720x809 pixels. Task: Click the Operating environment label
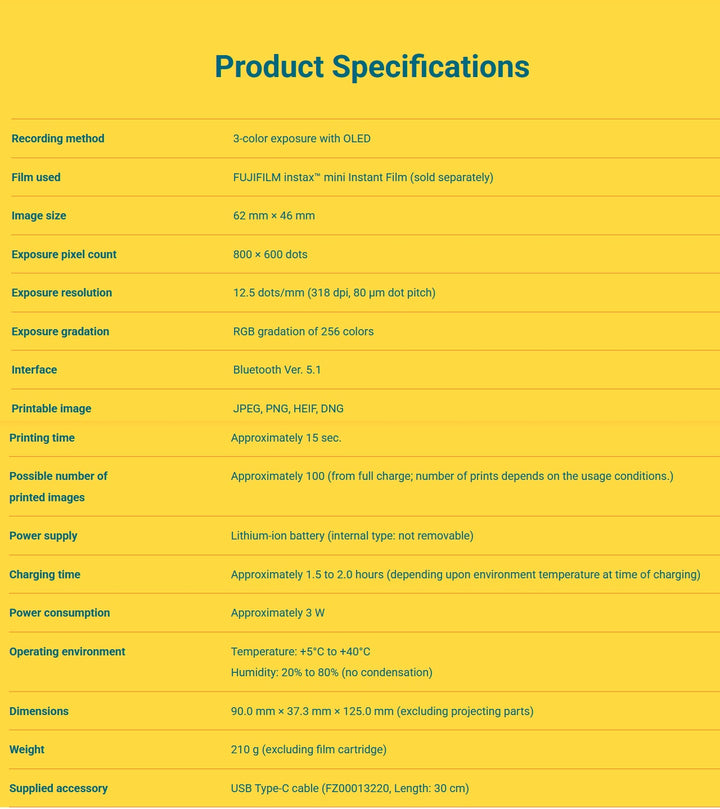(67, 652)
